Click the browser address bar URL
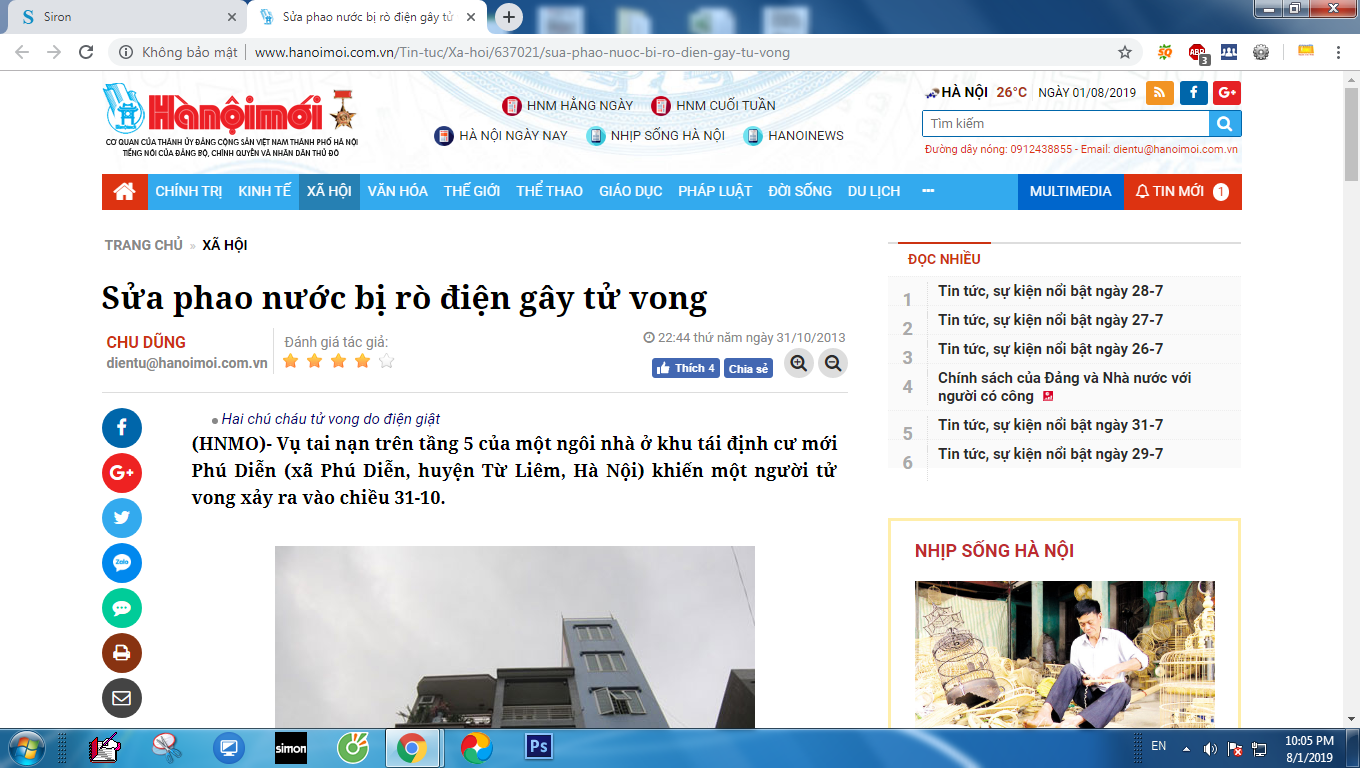This screenshot has width=1360, height=768. tap(522, 52)
